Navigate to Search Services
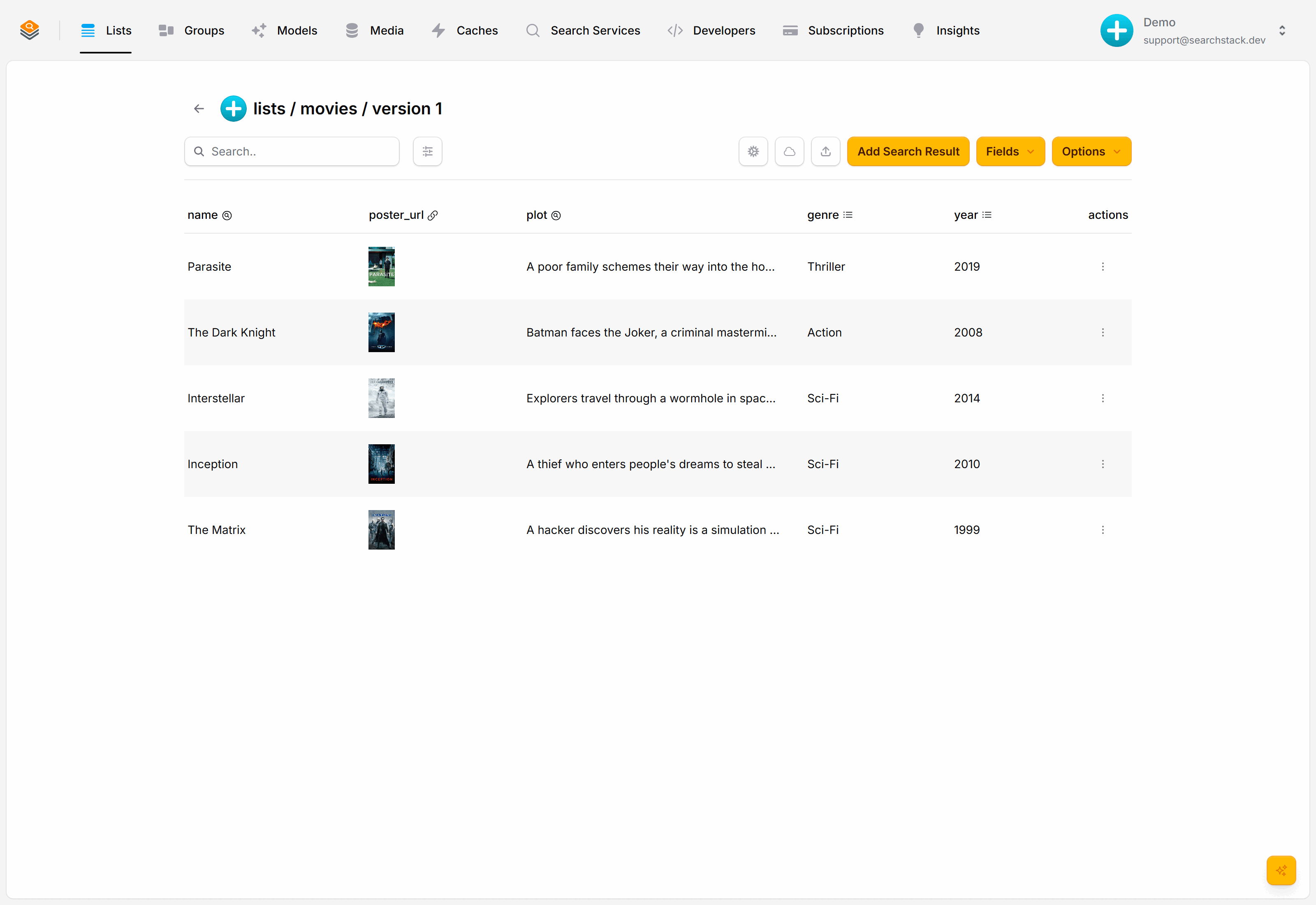The width and height of the screenshot is (1316, 905). [583, 30]
